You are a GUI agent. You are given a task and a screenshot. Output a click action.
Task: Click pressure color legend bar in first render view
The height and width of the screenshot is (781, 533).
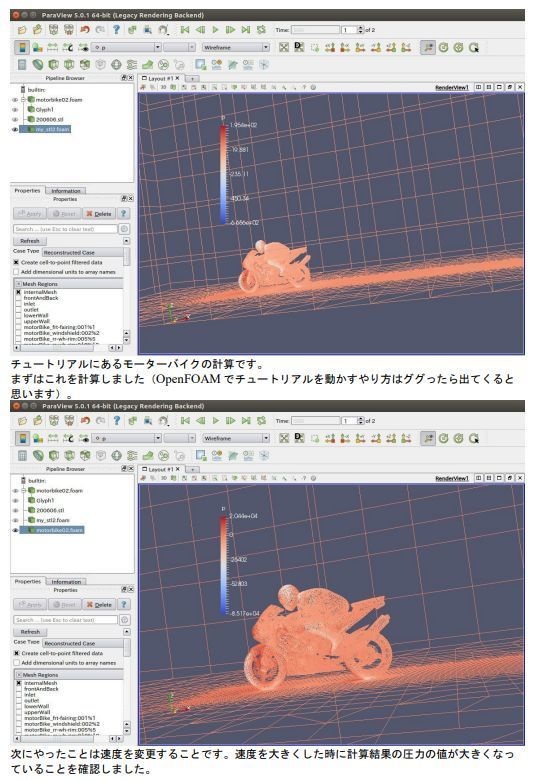[223, 174]
